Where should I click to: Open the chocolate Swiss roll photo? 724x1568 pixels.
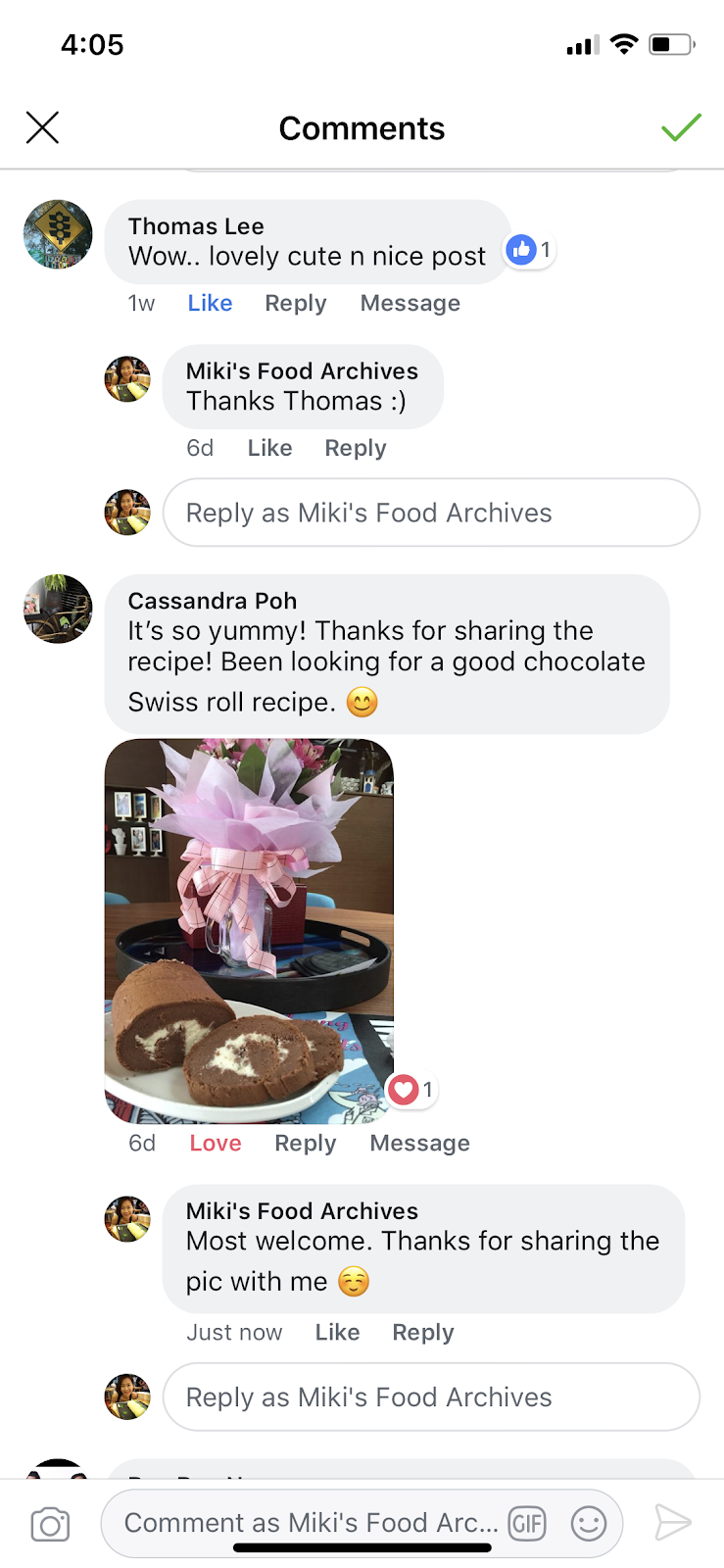(249, 931)
